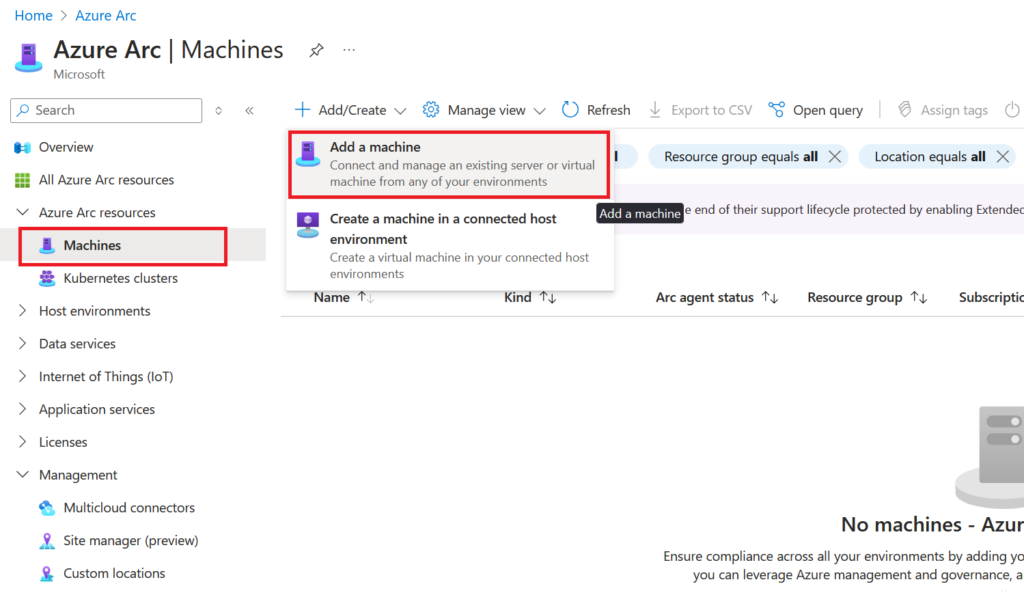
Task: Collapse the Management section
Action: (22, 475)
